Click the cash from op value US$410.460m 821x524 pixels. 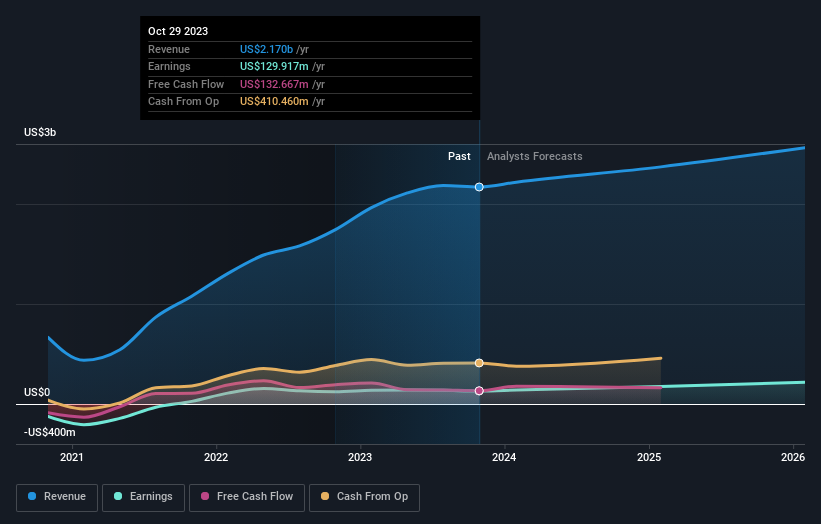(x=274, y=102)
